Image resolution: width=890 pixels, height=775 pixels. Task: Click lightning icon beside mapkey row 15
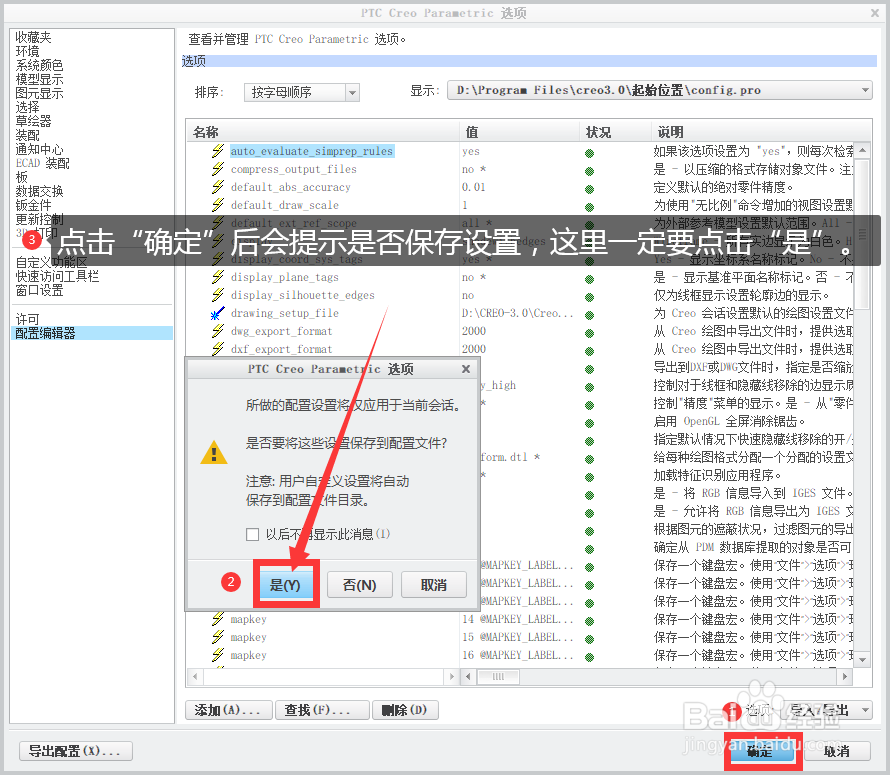pos(217,637)
